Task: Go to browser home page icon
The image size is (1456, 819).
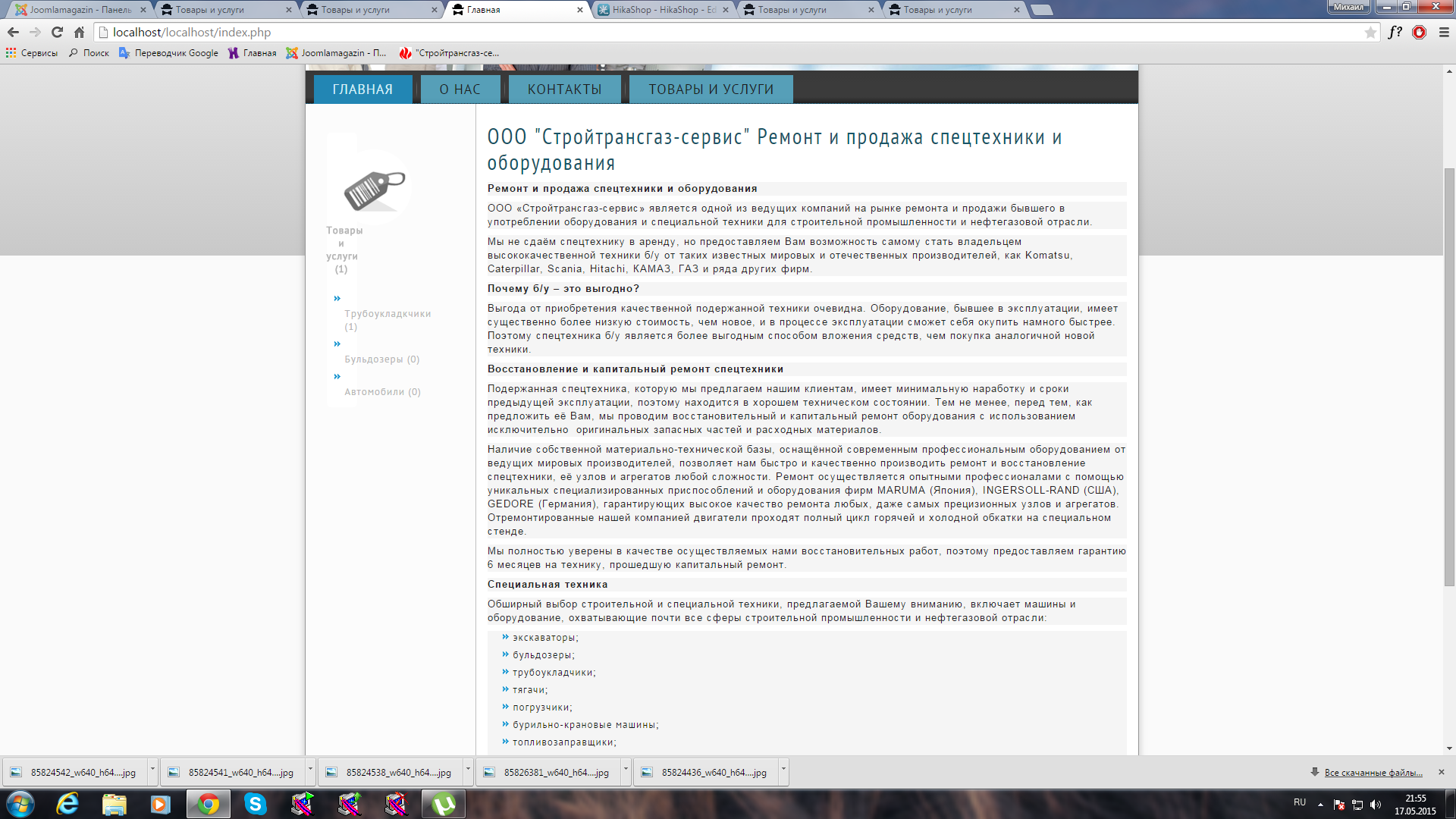Action: [79, 32]
